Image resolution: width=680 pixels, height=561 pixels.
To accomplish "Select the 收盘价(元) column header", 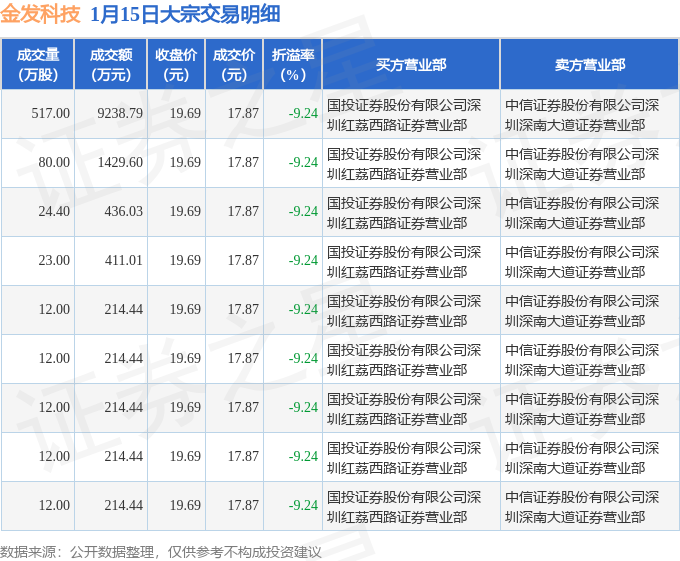I will point(176,65).
